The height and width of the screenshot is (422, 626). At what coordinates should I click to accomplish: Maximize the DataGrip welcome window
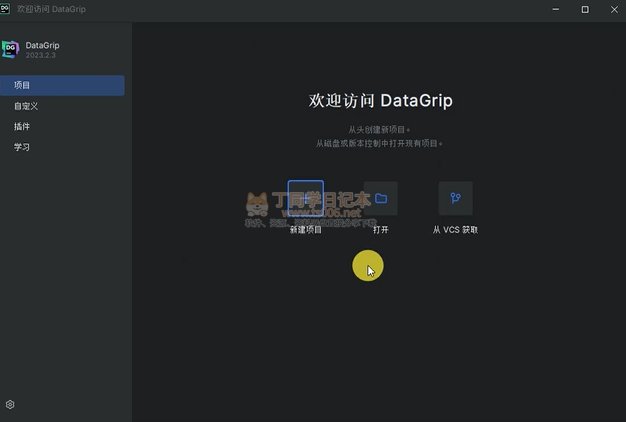[585, 9]
